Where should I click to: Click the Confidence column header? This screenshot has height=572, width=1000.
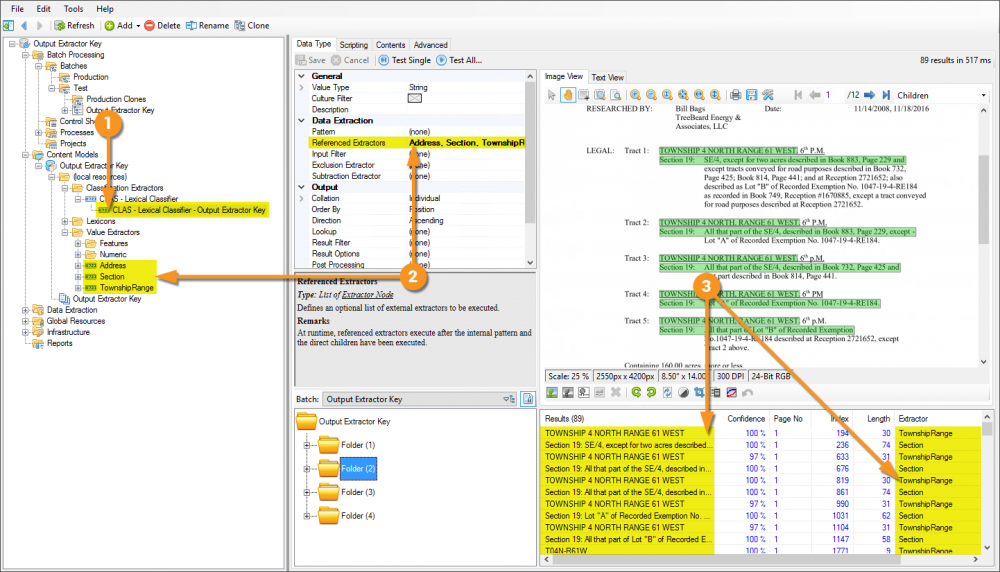(x=746, y=419)
